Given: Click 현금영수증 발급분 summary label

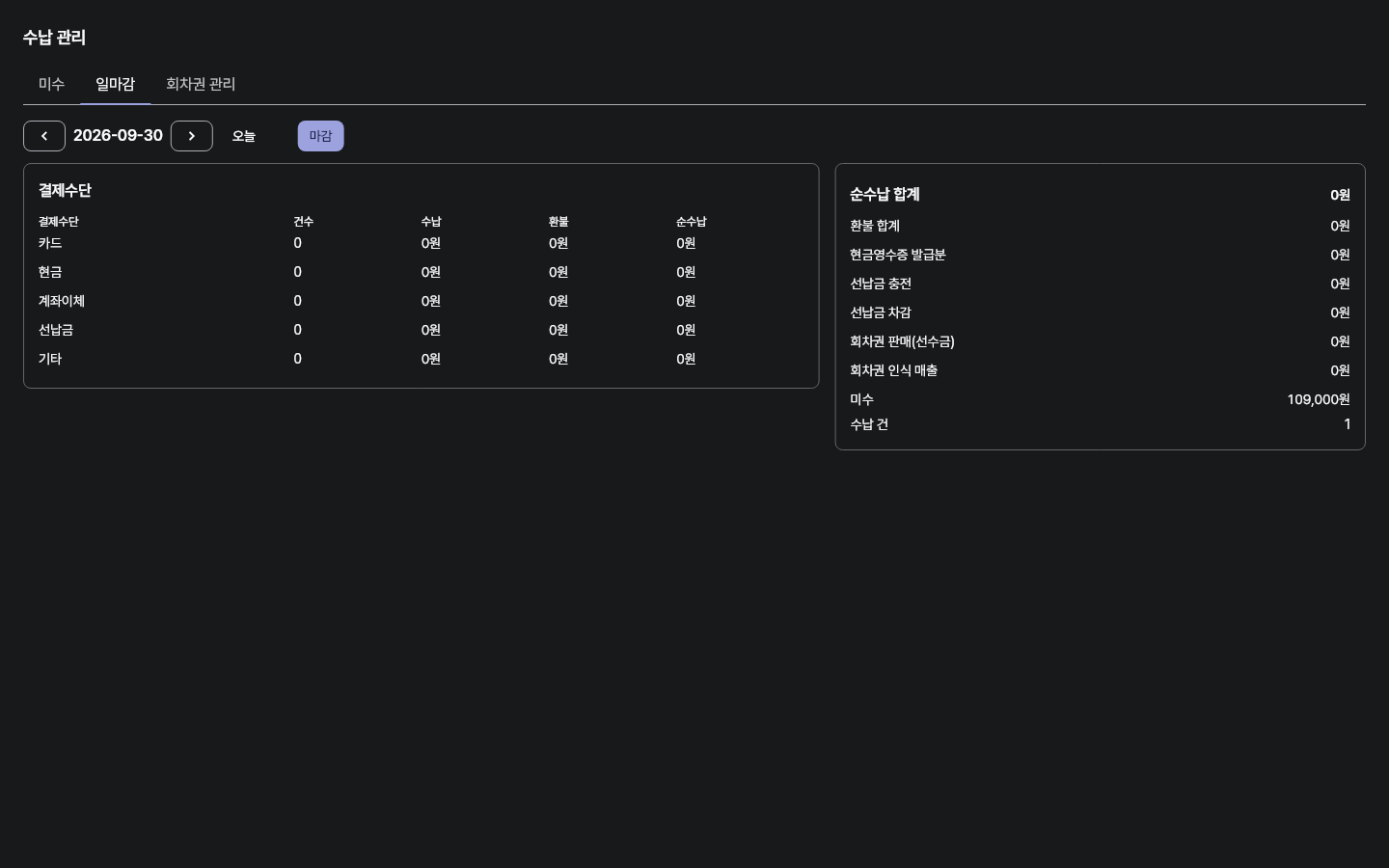Looking at the screenshot, I should (898, 255).
